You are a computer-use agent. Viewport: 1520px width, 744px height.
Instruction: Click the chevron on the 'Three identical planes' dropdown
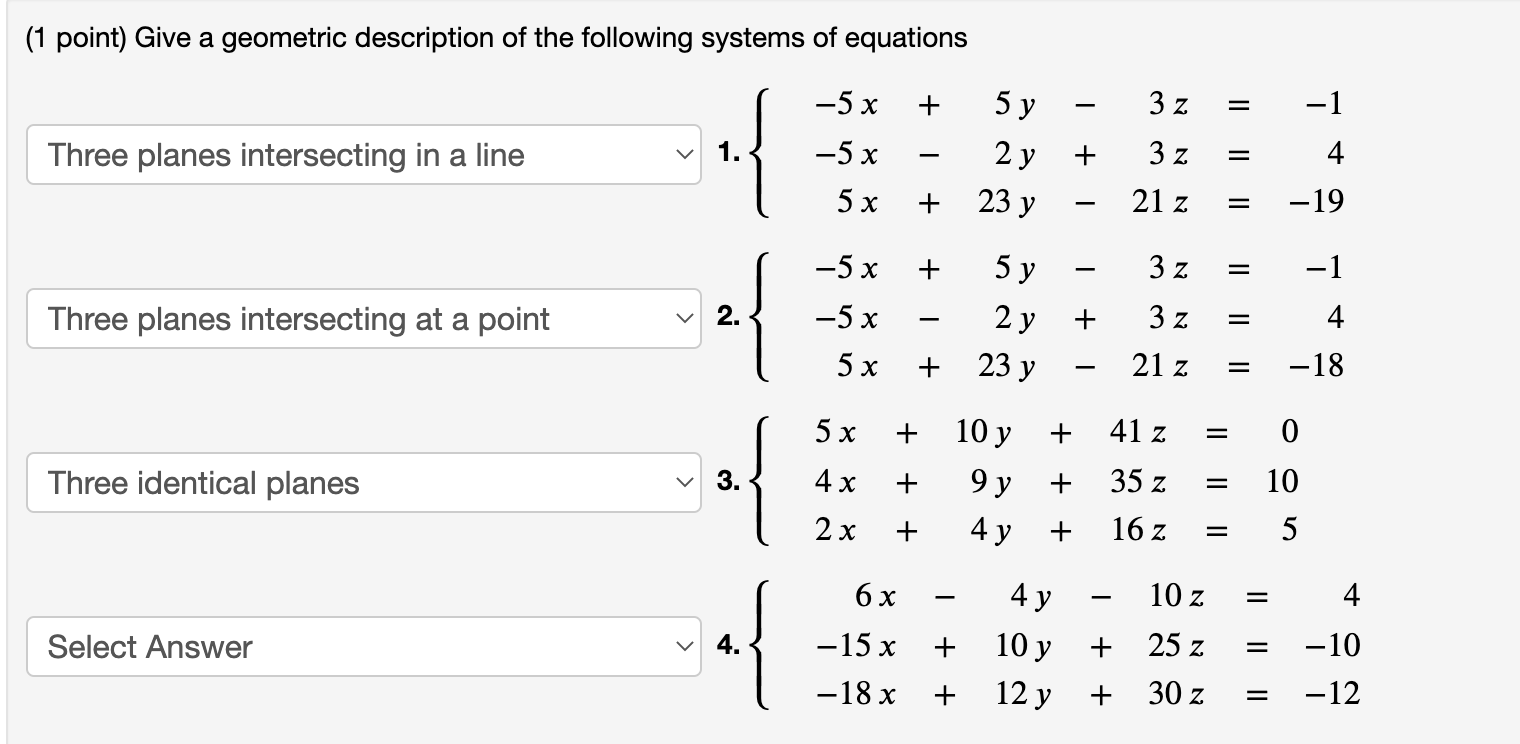pos(683,483)
